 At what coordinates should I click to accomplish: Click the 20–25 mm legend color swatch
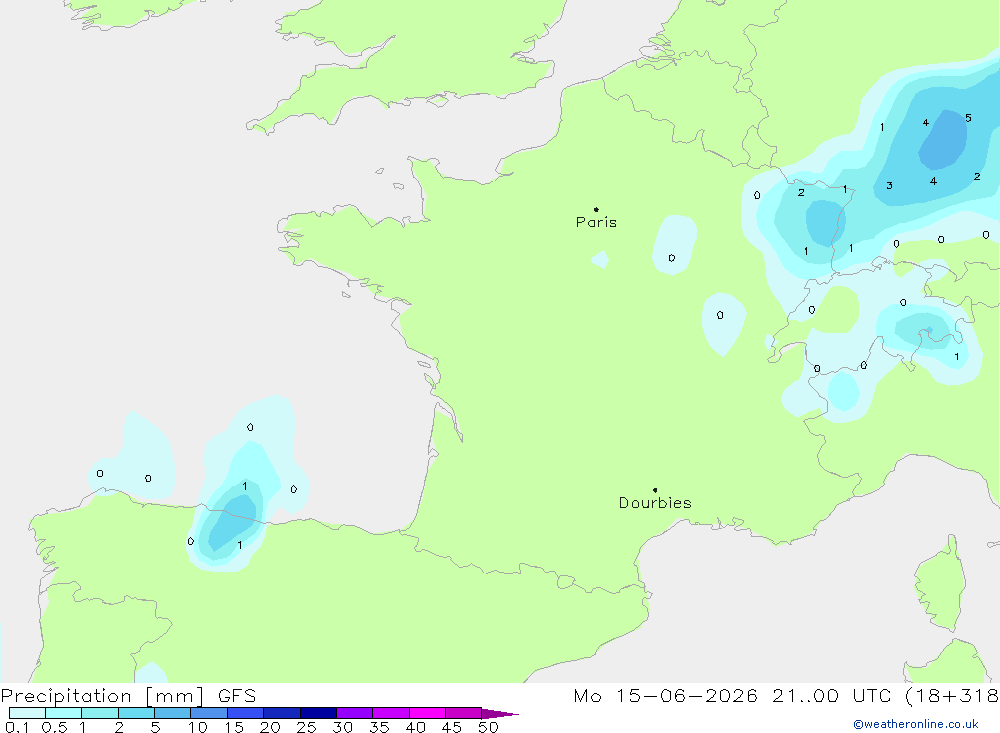pyautogui.click(x=282, y=713)
